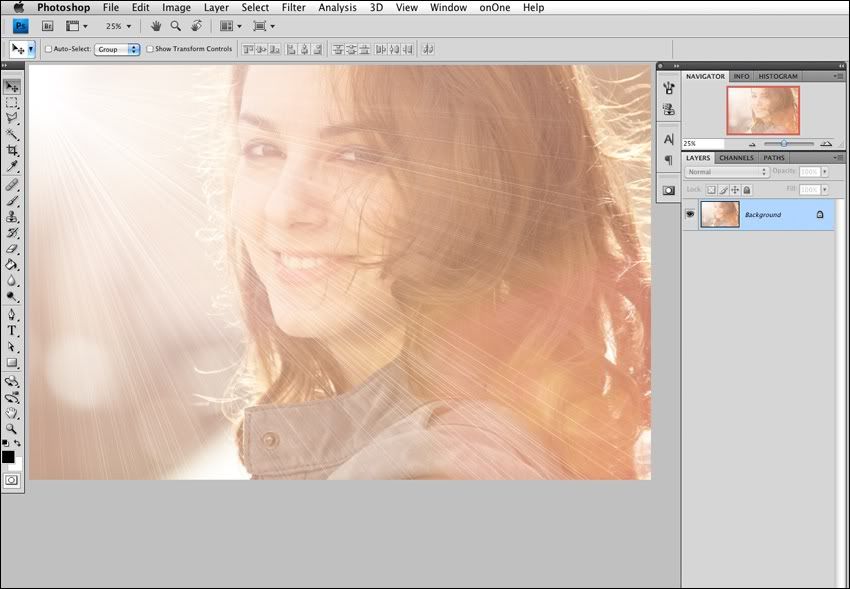Toggle lock all in Layers panel
Viewport: 850px width, 589px height.
(x=747, y=190)
